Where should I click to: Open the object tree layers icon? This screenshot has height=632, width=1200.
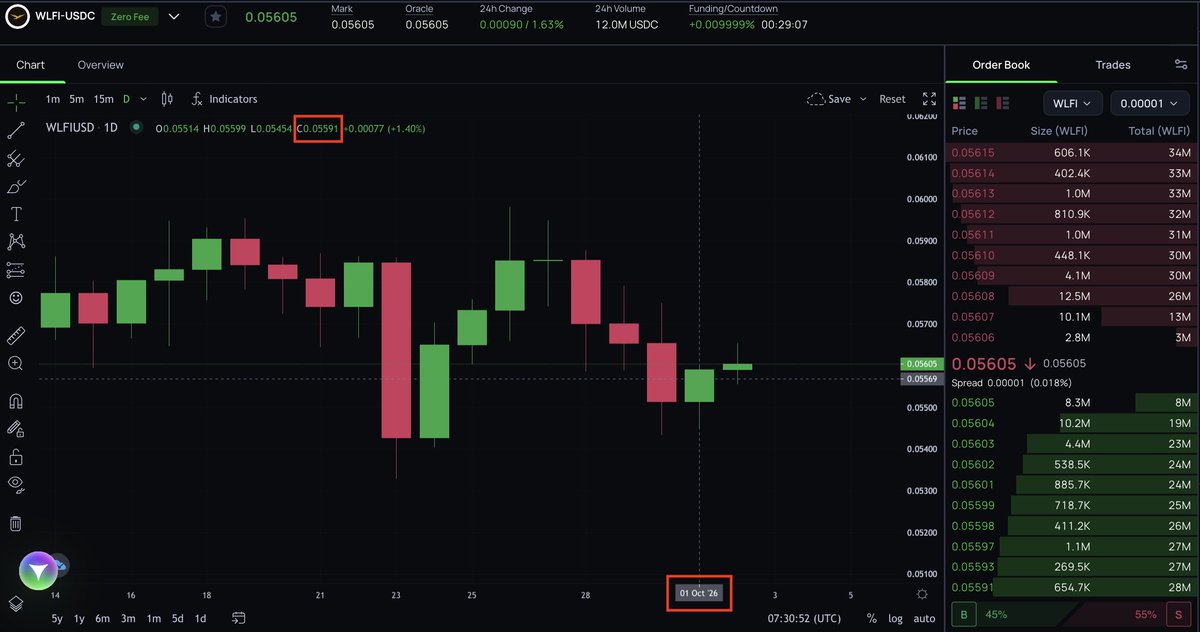pyautogui.click(x=16, y=603)
